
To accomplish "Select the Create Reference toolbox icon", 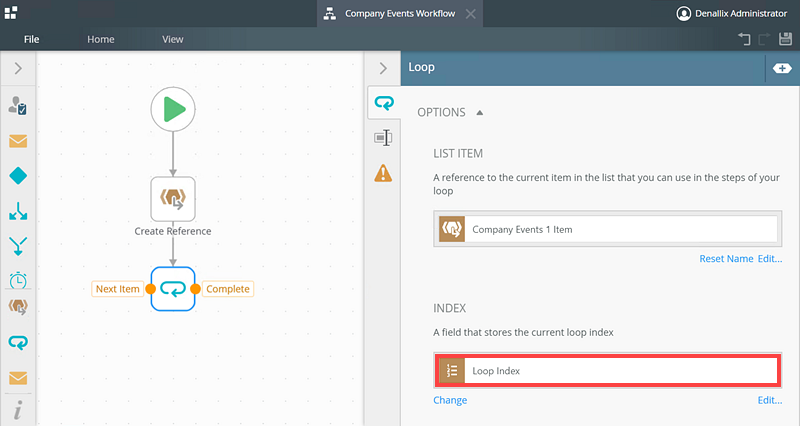I will 18,307.
